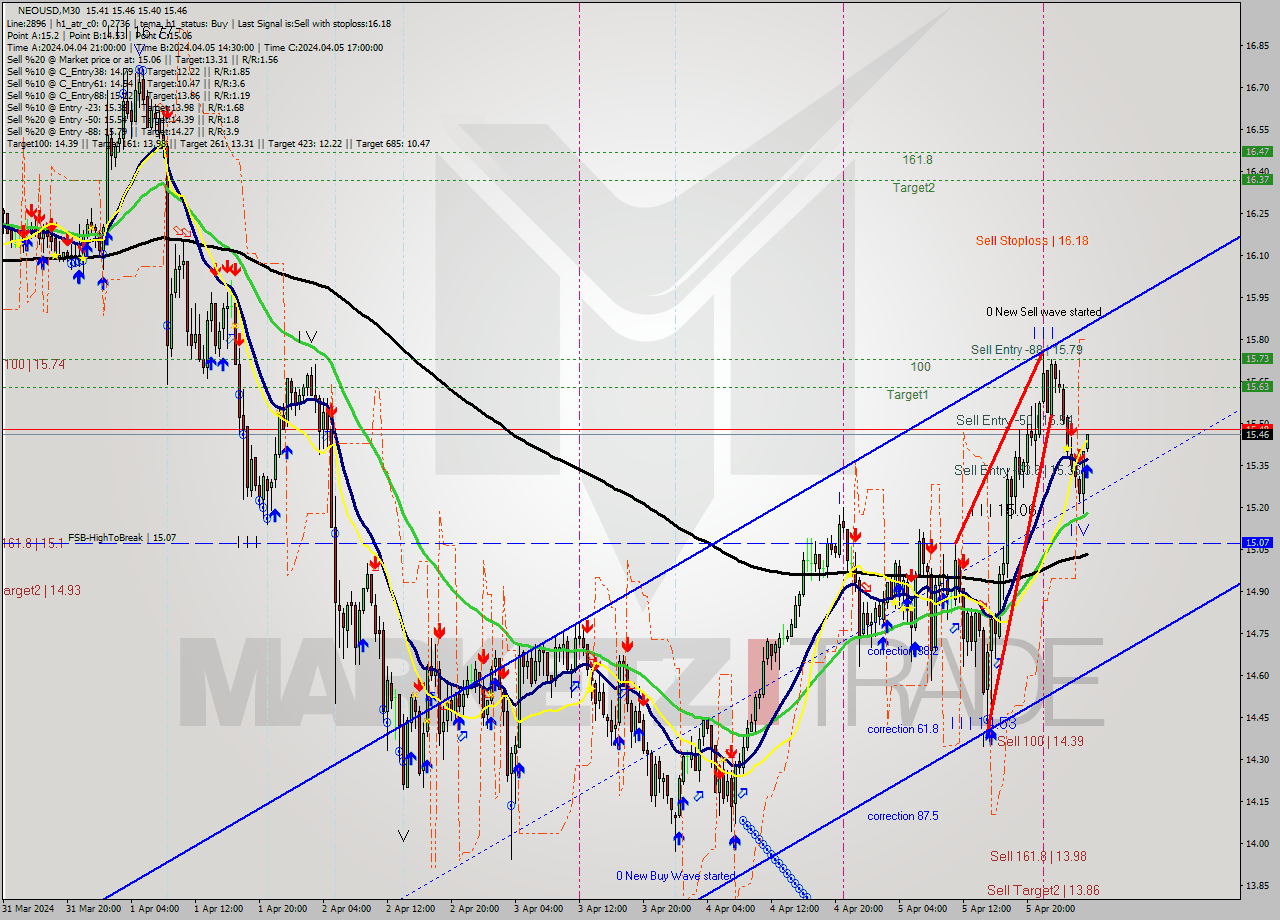The image size is (1280, 920).
Task: Click the '0 New Sell wave started' label
Action: 1043,312
